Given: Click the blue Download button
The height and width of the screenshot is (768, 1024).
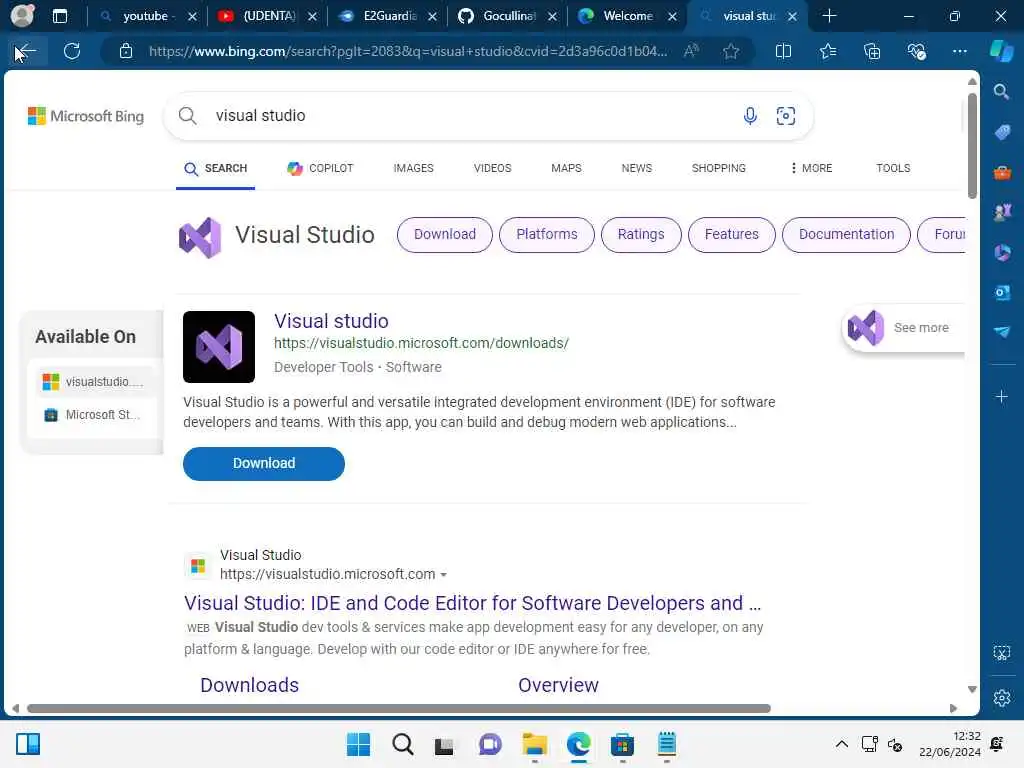Looking at the screenshot, I should pos(264,464).
